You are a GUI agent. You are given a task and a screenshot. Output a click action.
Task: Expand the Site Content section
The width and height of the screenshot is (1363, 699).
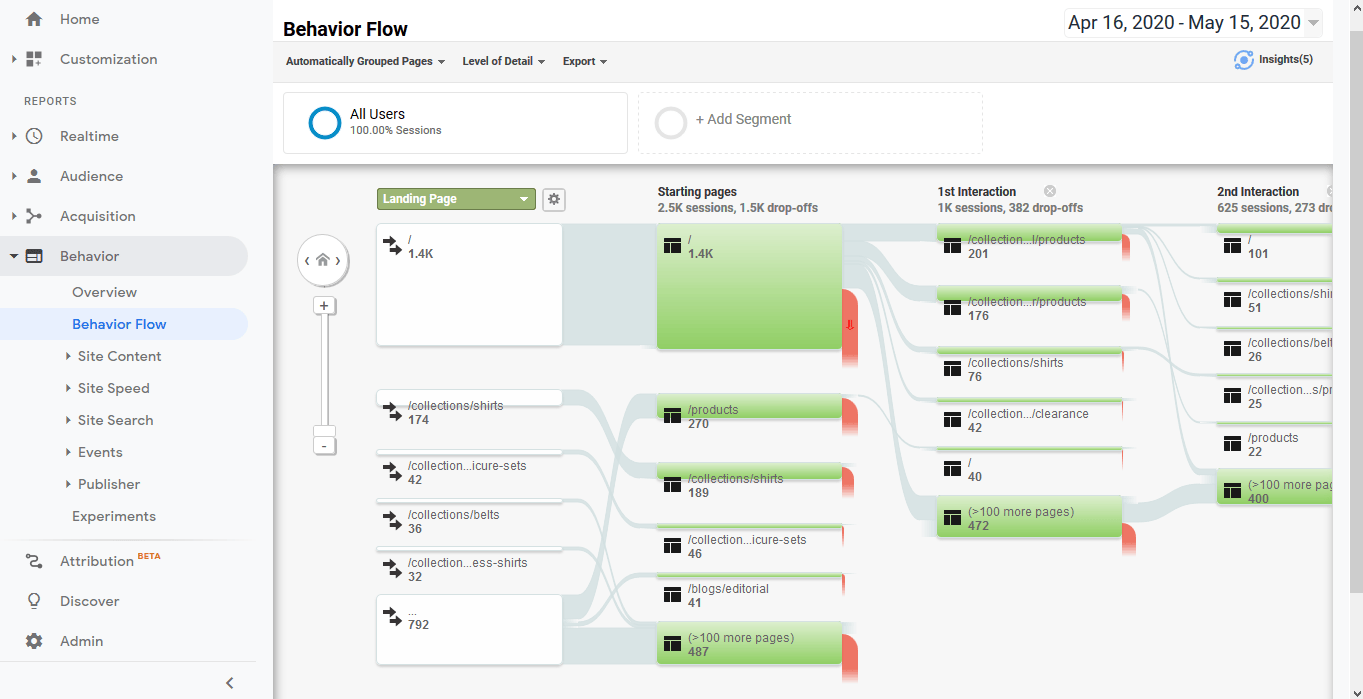(x=119, y=356)
